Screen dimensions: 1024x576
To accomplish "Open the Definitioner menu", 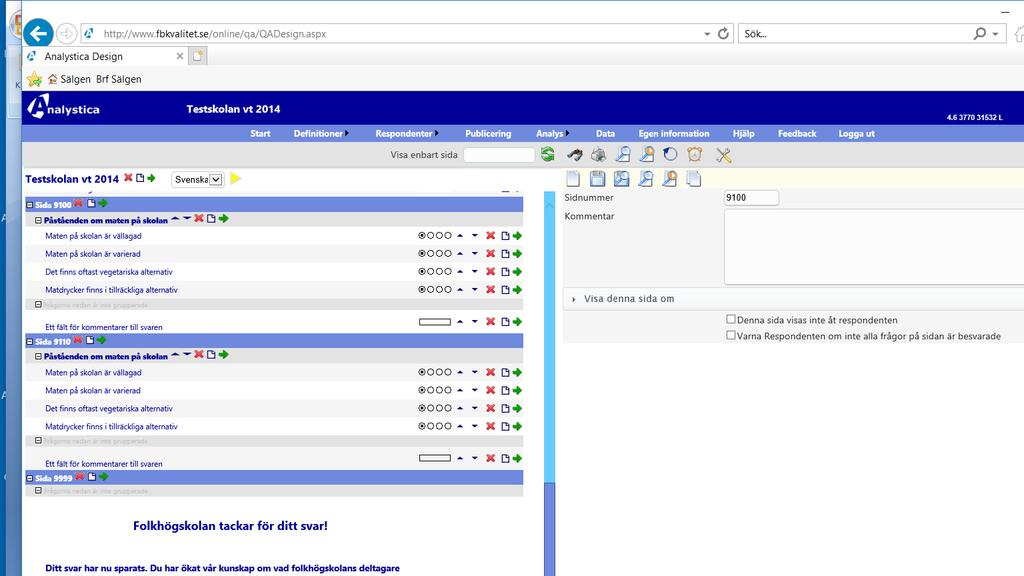I will click(x=321, y=133).
